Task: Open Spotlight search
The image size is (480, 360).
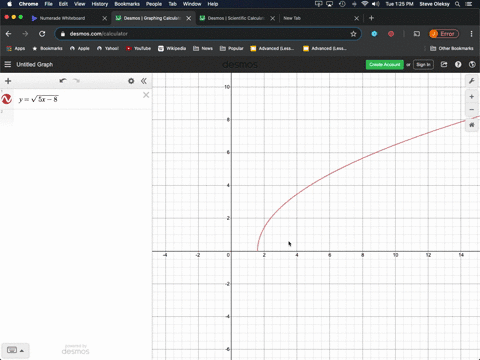Action: [x=457, y=4]
